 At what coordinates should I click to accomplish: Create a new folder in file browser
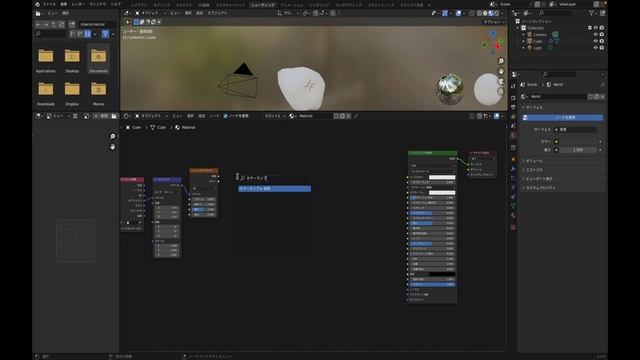(x=72, y=24)
